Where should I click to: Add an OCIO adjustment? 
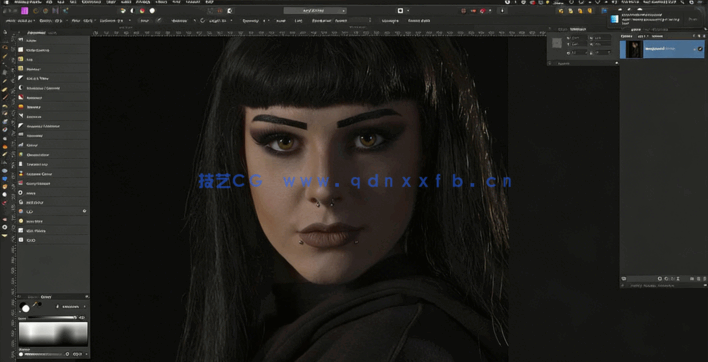coord(53,240)
